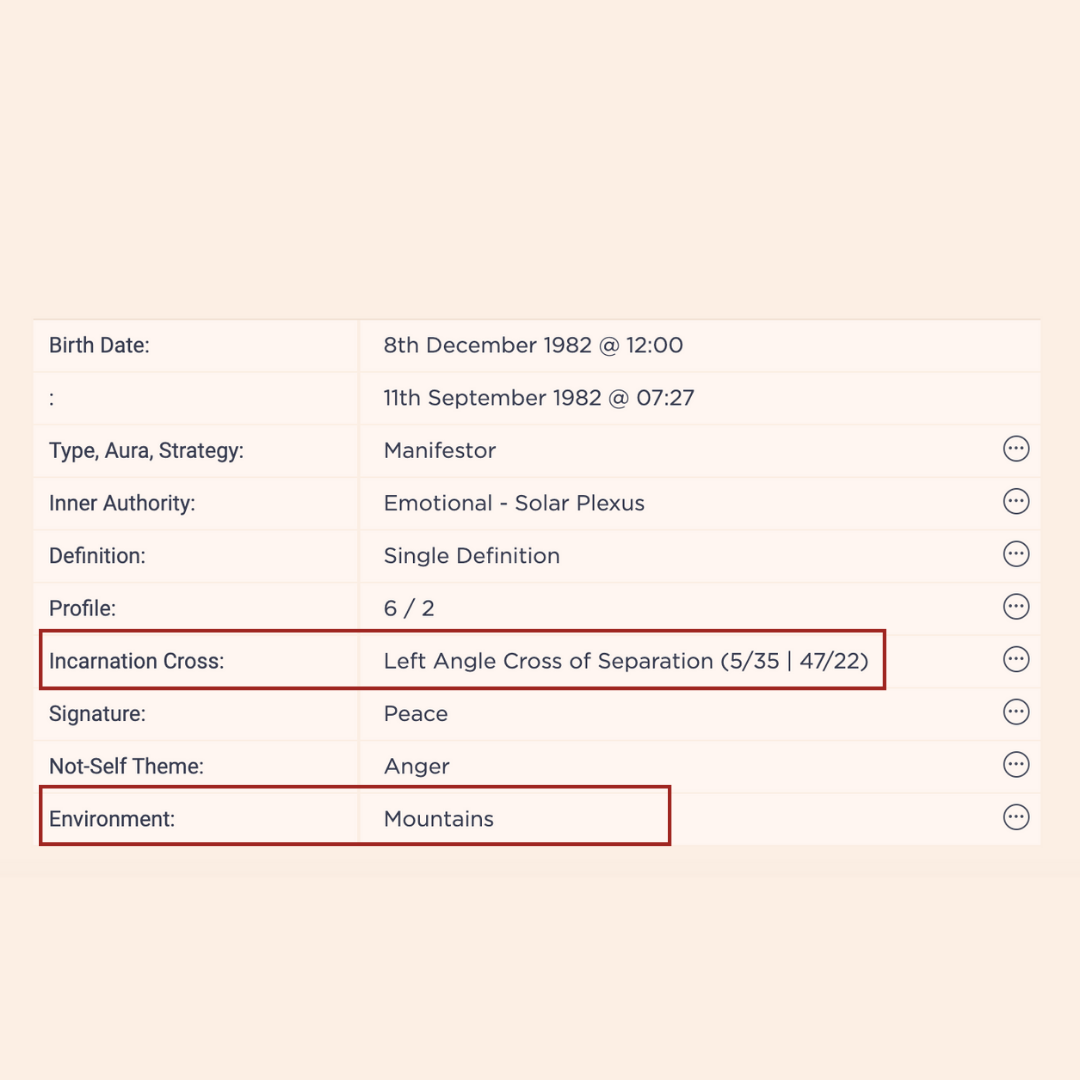Select the Type, Aura, Strategy label
The height and width of the screenshot is (1080, 1080).
(x=146, y=450)
